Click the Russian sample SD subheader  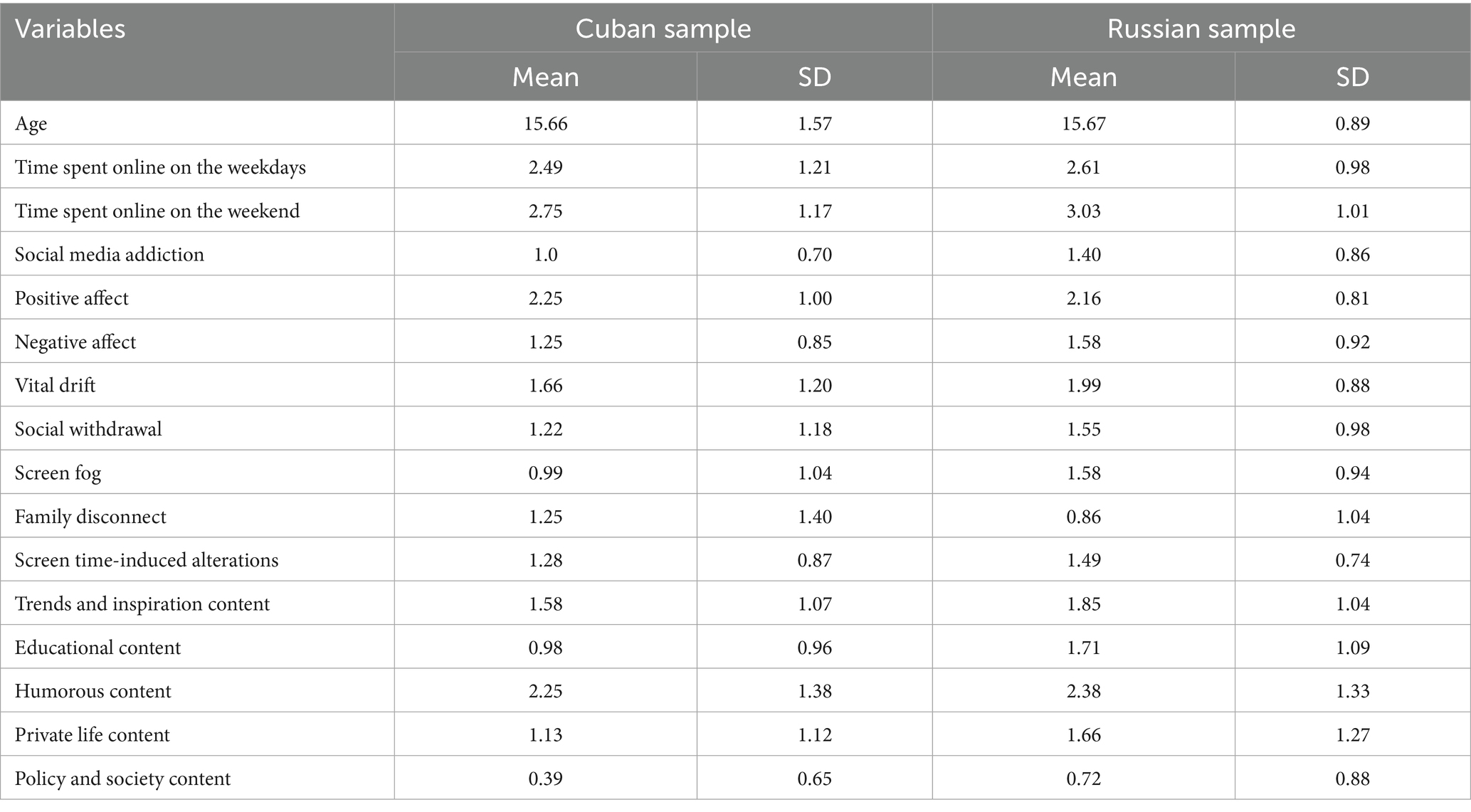pyautogui.click(x=1352, y=77)
